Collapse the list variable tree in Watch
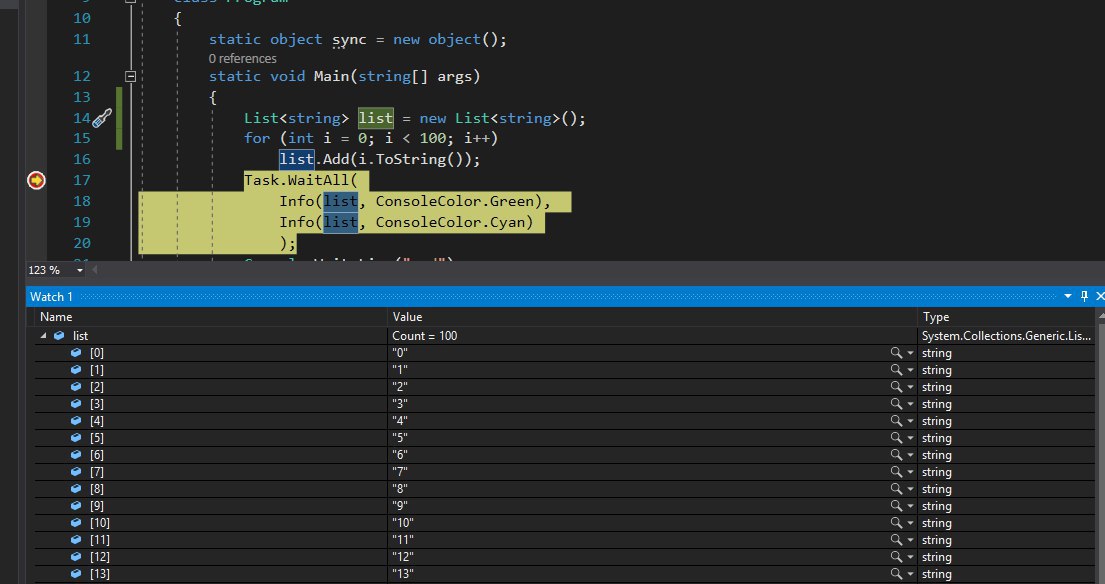The width and height of the screenshot is (1105, 584). coord(43,336)
